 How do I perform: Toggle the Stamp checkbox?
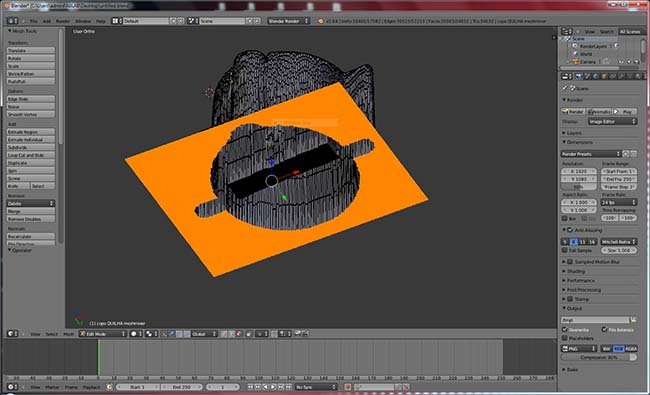[x=570, y=299]
